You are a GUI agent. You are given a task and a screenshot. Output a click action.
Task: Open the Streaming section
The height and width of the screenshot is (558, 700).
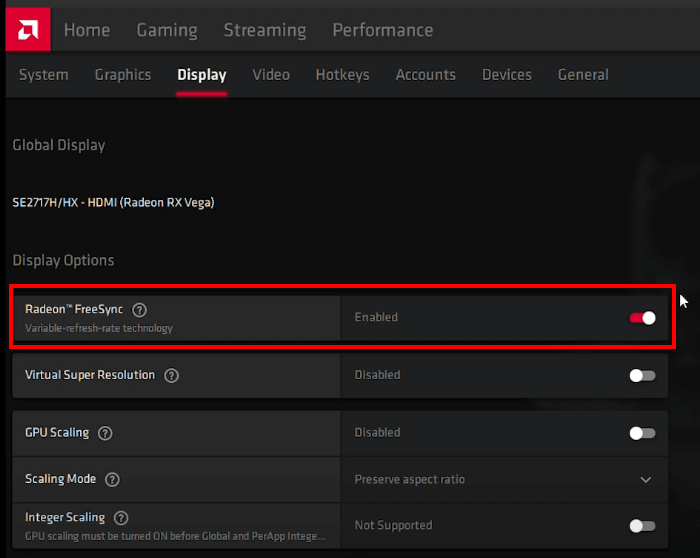[265, 30]
